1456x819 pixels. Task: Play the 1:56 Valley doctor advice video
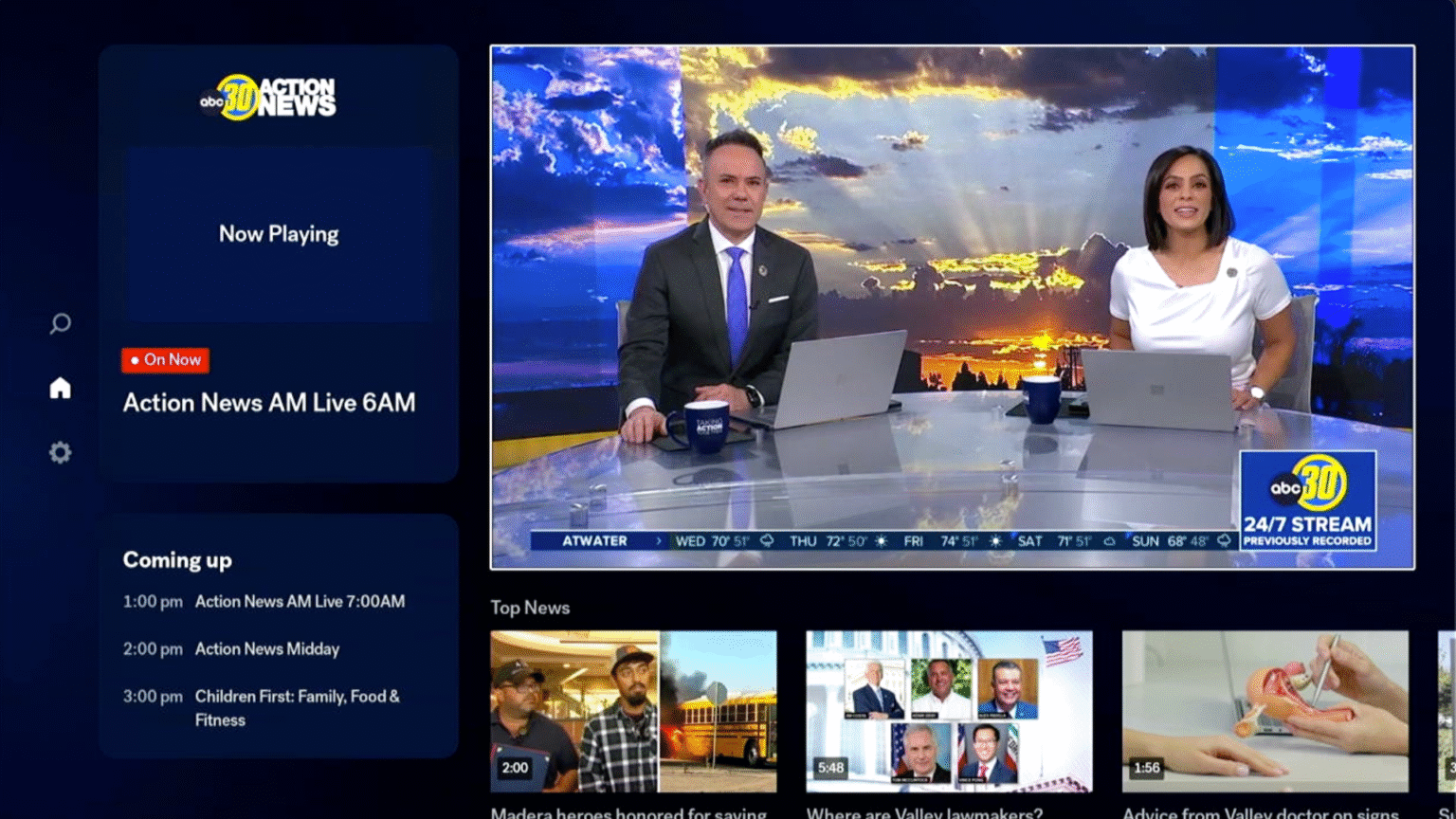coord(1265,712)
